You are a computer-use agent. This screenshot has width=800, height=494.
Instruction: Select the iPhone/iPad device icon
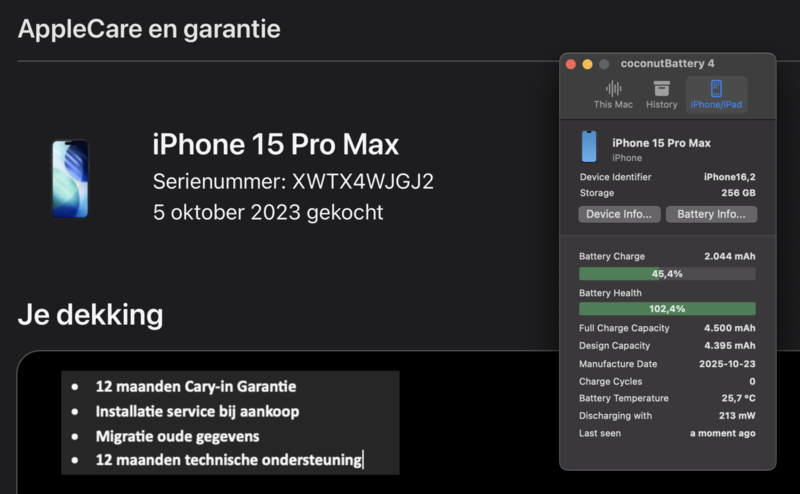click(716, 88)
